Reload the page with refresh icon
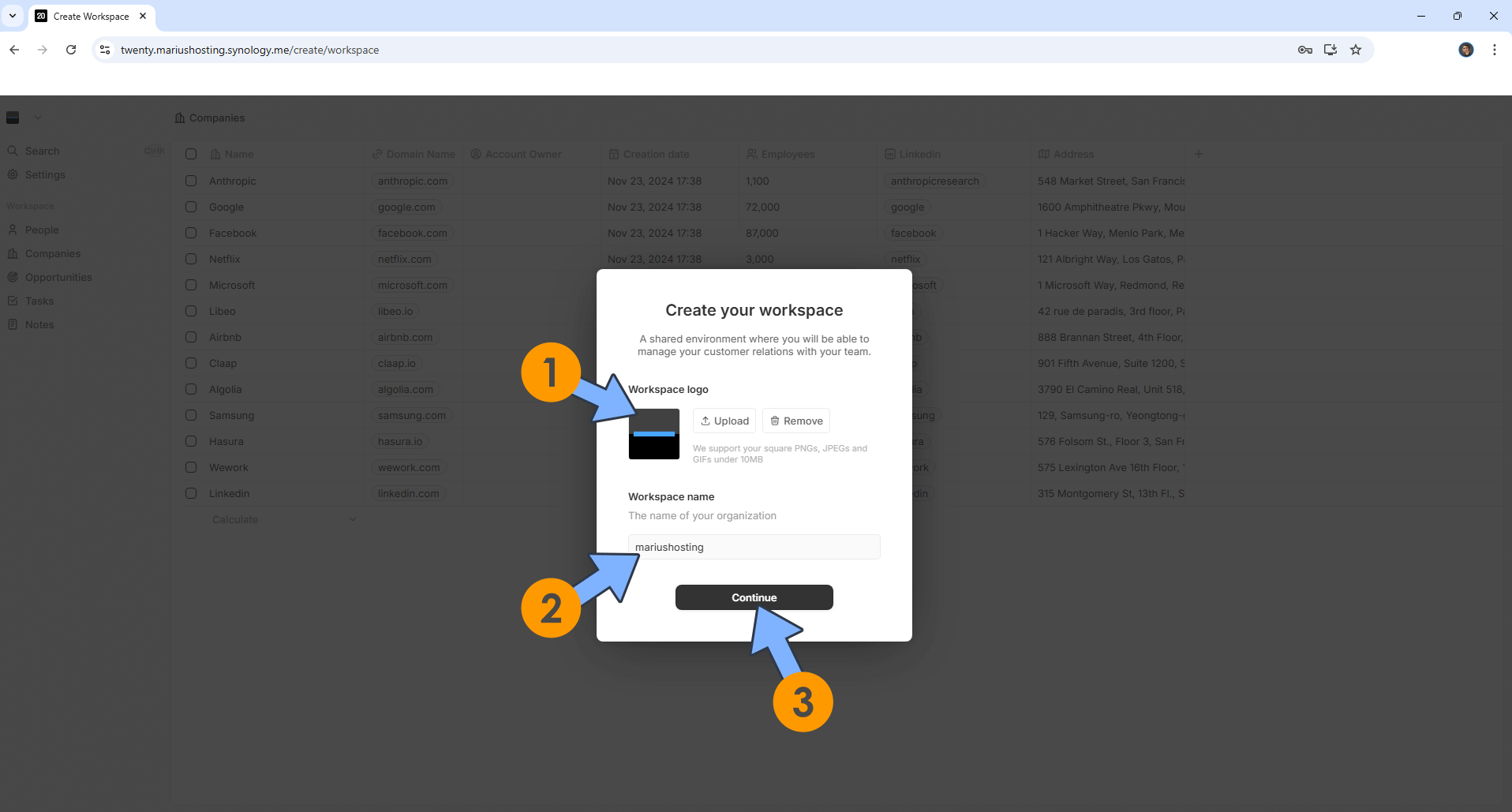 (71, 50)
